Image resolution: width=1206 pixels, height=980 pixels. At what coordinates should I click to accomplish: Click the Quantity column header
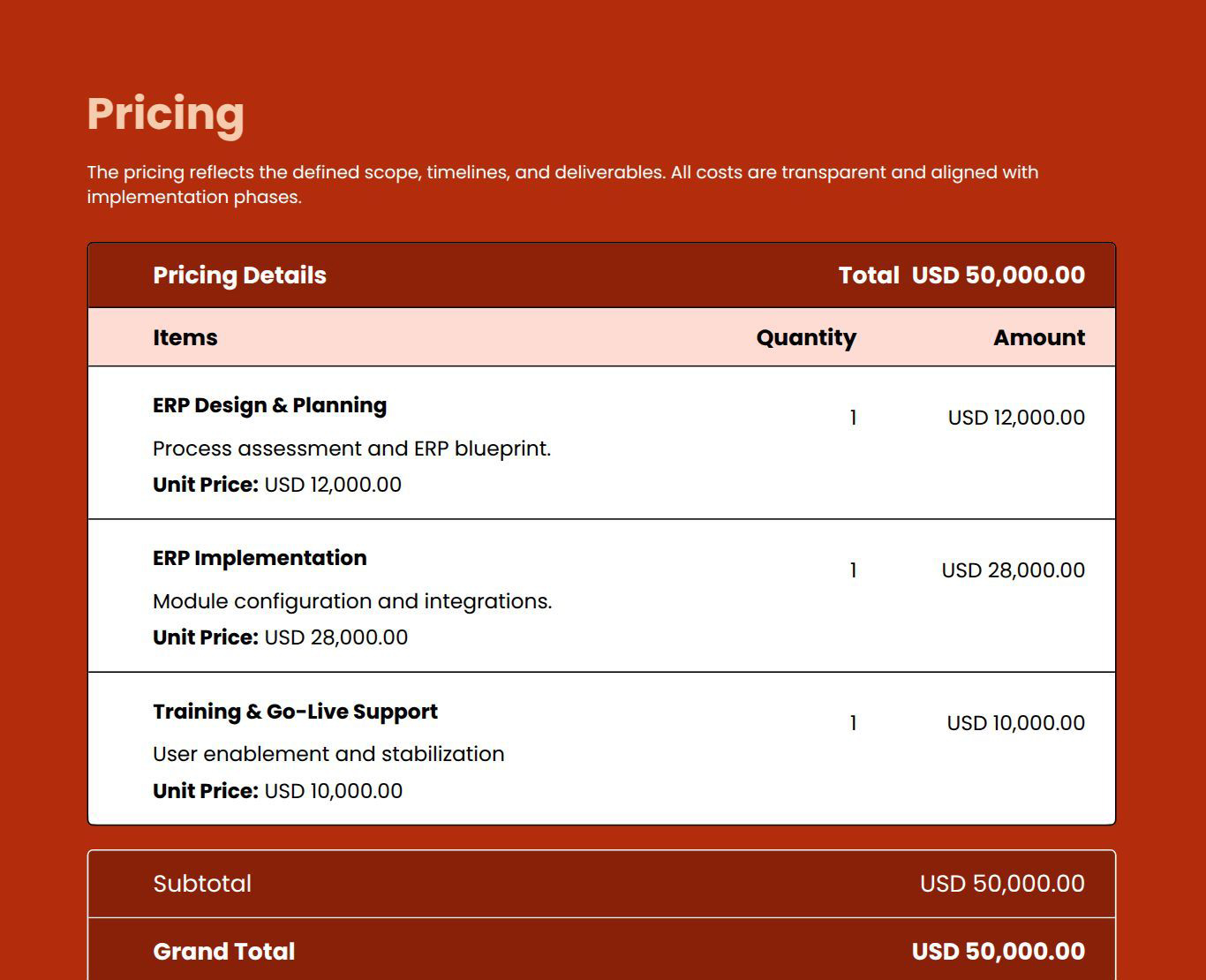click(805, 337)
